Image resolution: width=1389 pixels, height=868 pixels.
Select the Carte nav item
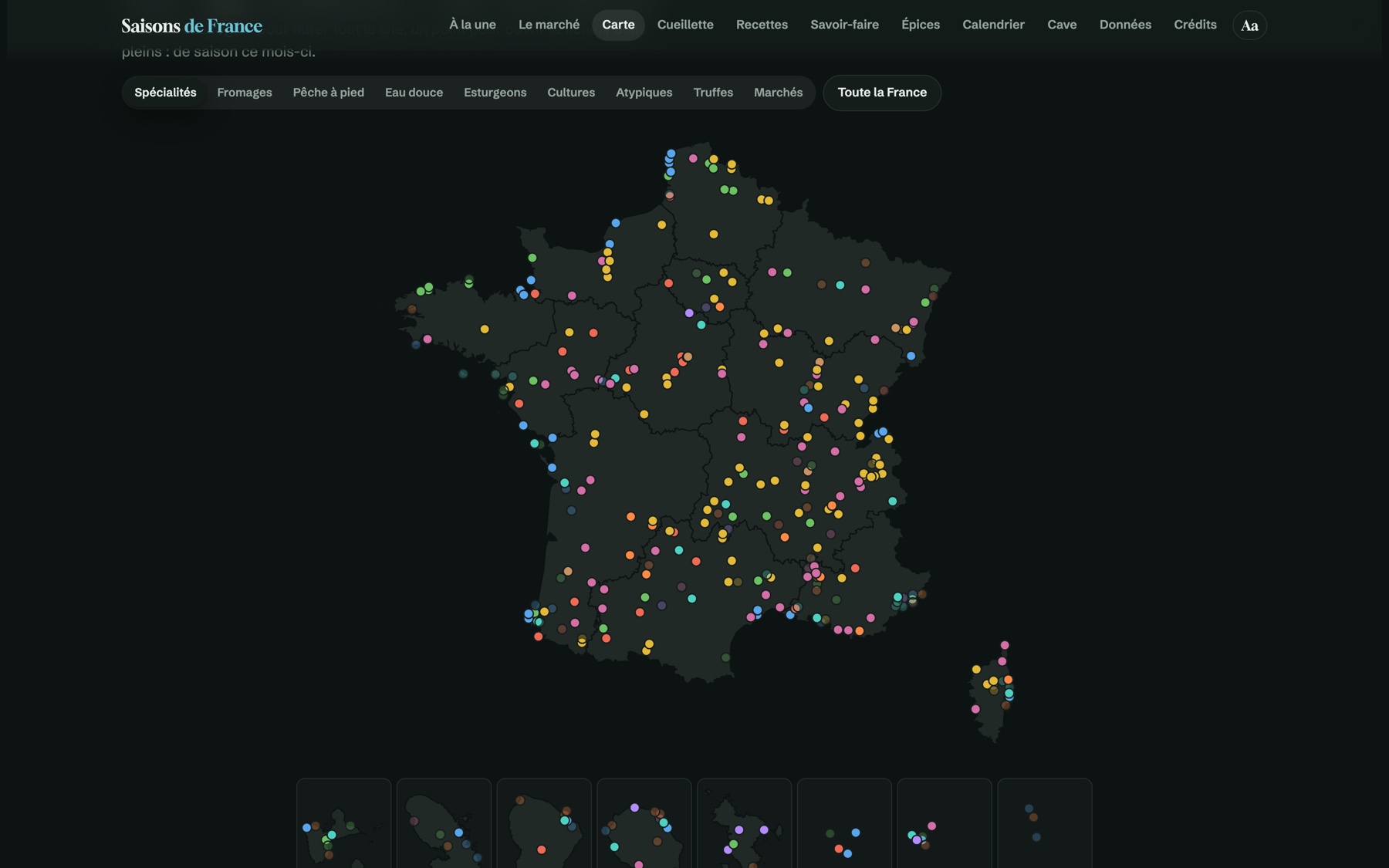point(618,25)
